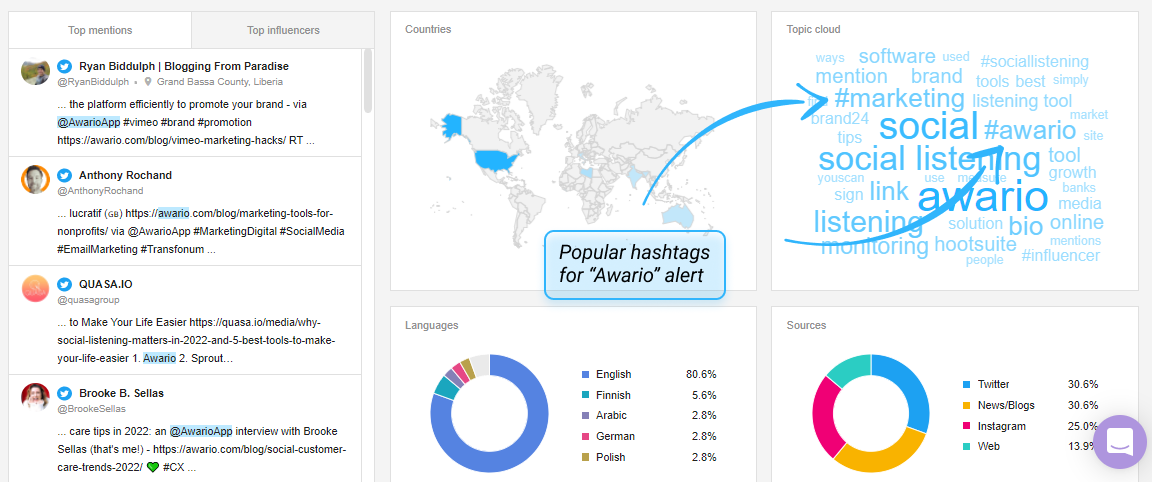Click the @AwarioApp mention in Ryan's post
This screenshot has width=1152, height=482.
point(87,122)
